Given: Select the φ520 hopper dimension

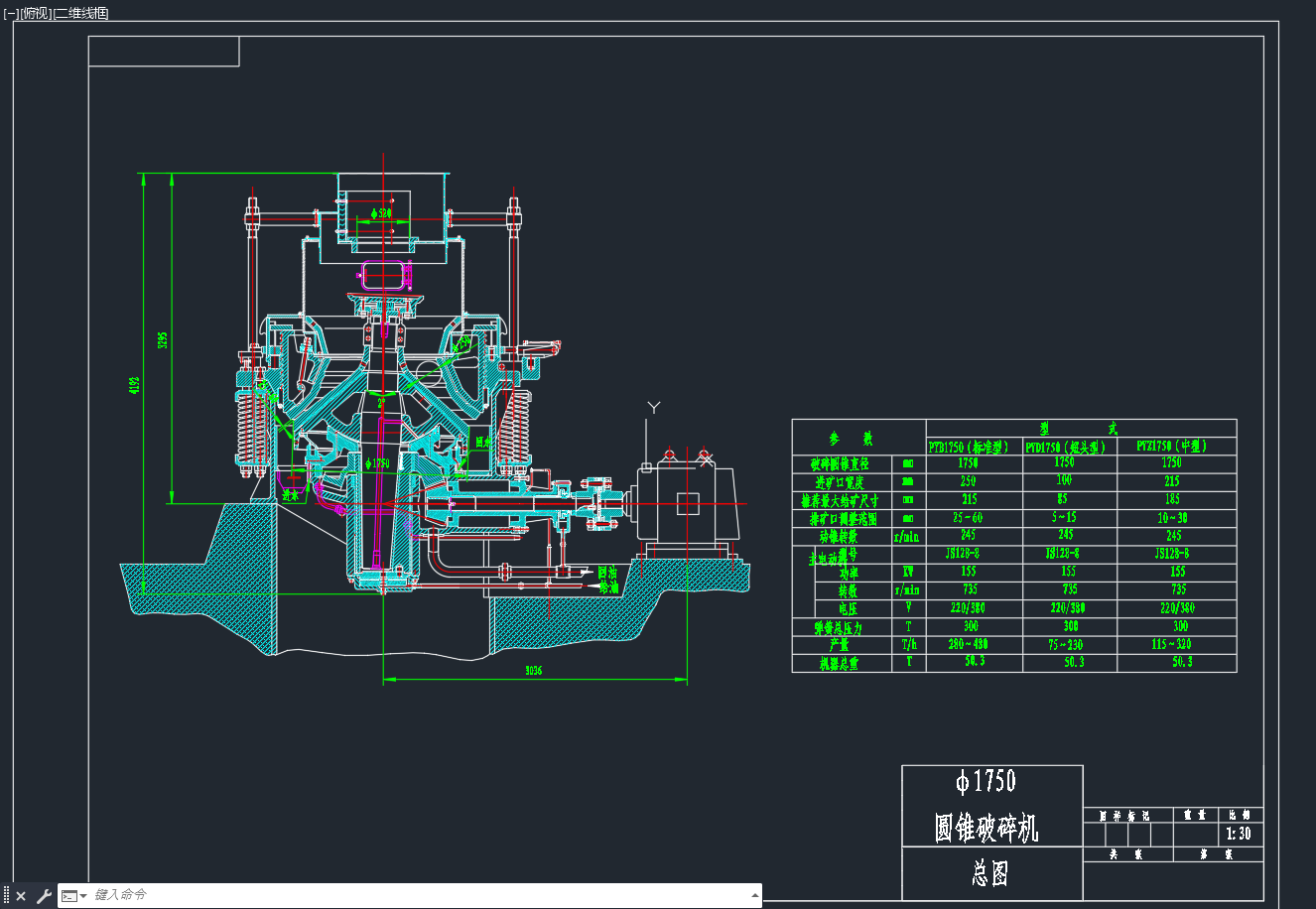Looking at the screenshot, I should tap(381, 213).
